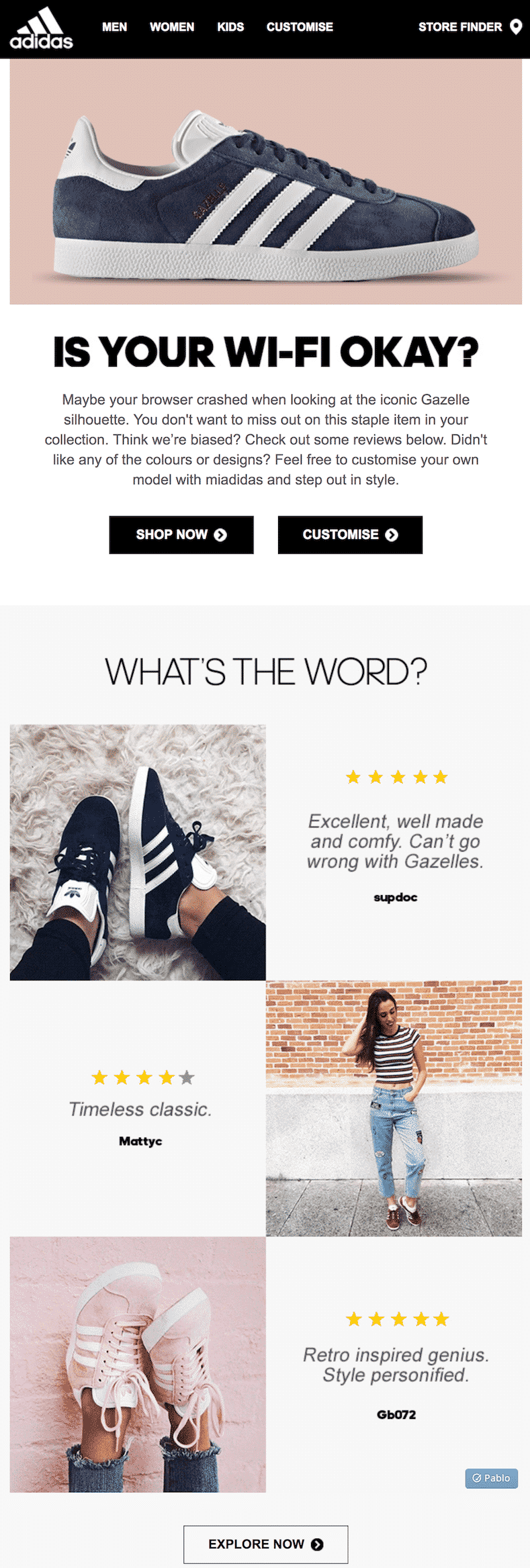
Task: Open the WOMEN menu
Action: click(172, 27)
